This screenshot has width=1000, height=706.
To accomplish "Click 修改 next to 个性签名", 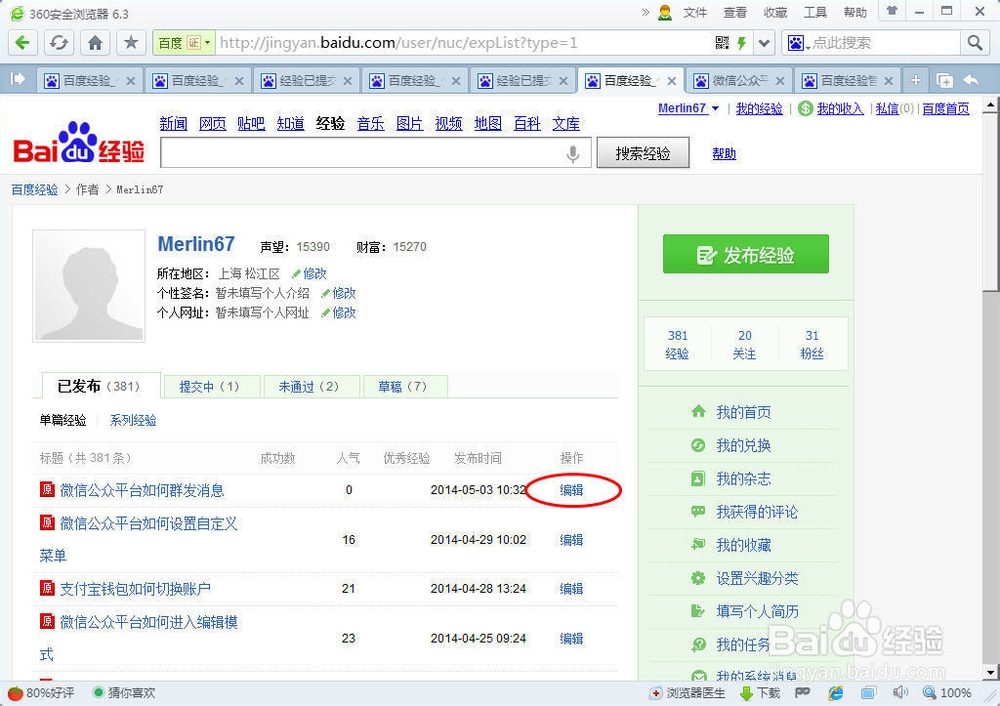I will point(344,293).
